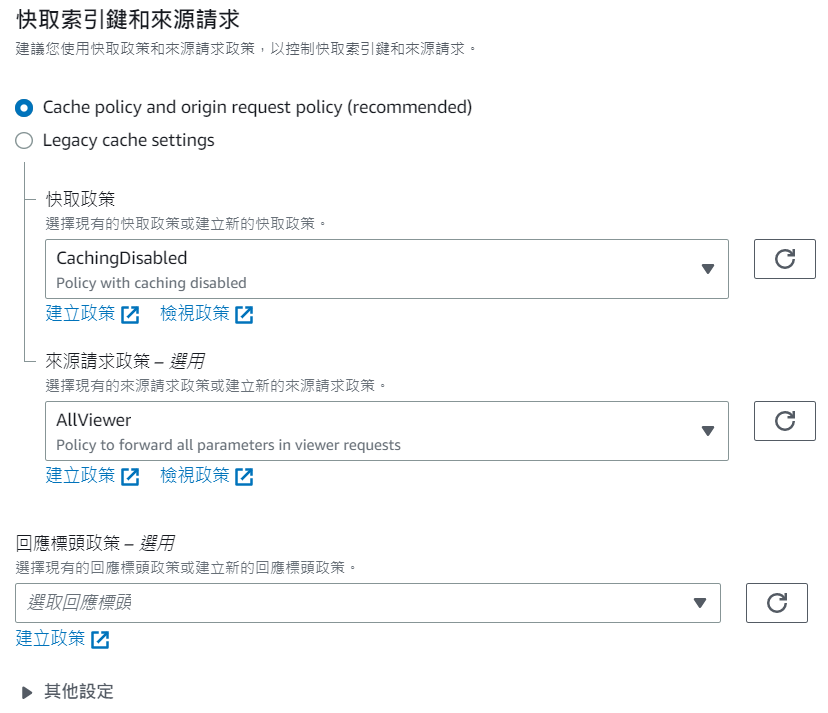Click the response headers dropdown arrow

[x=700, y=603]
